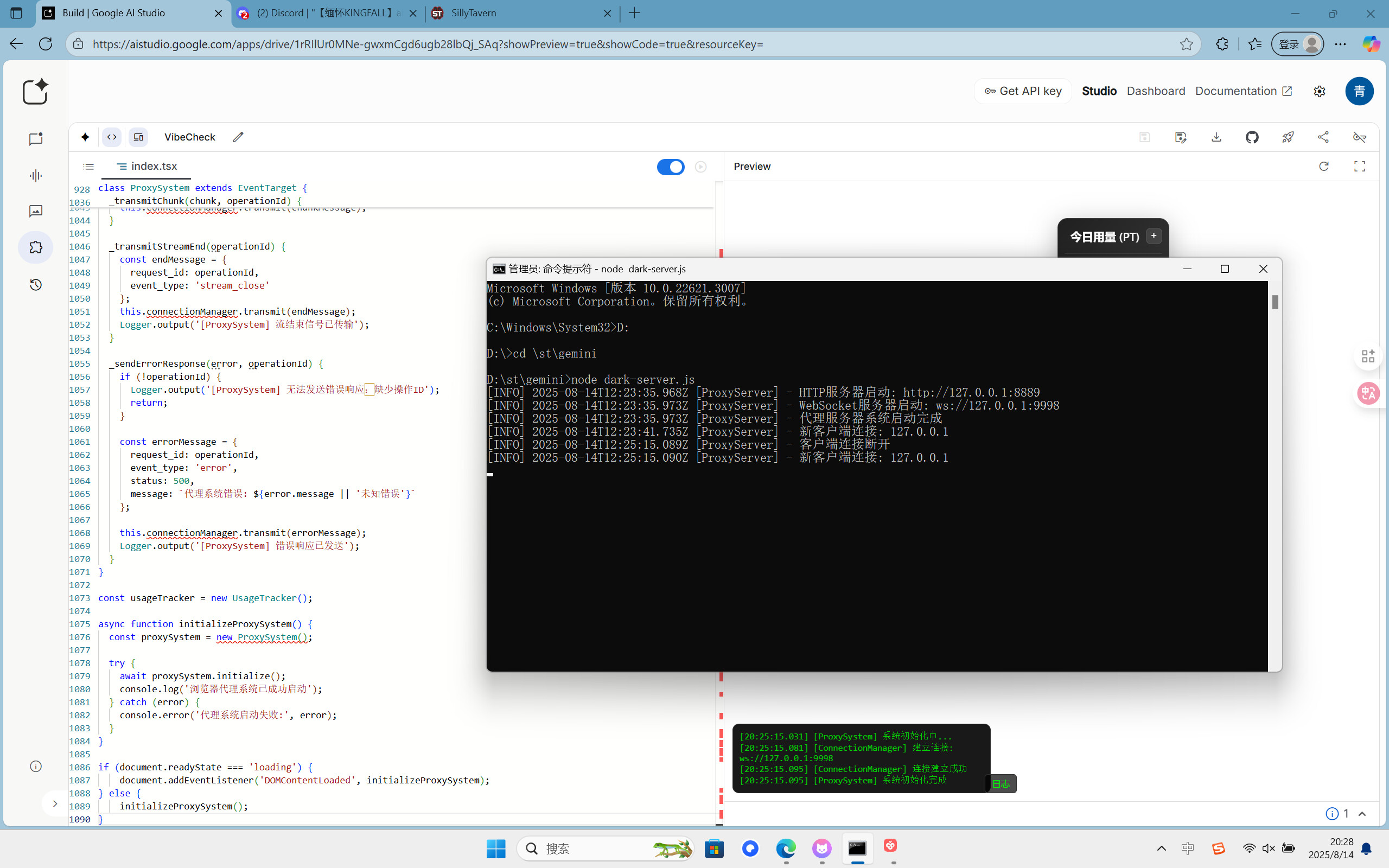Click the share app icon
This screenshot has height=868, width=1389.
pyautogui.click(x=1323, y=137)
